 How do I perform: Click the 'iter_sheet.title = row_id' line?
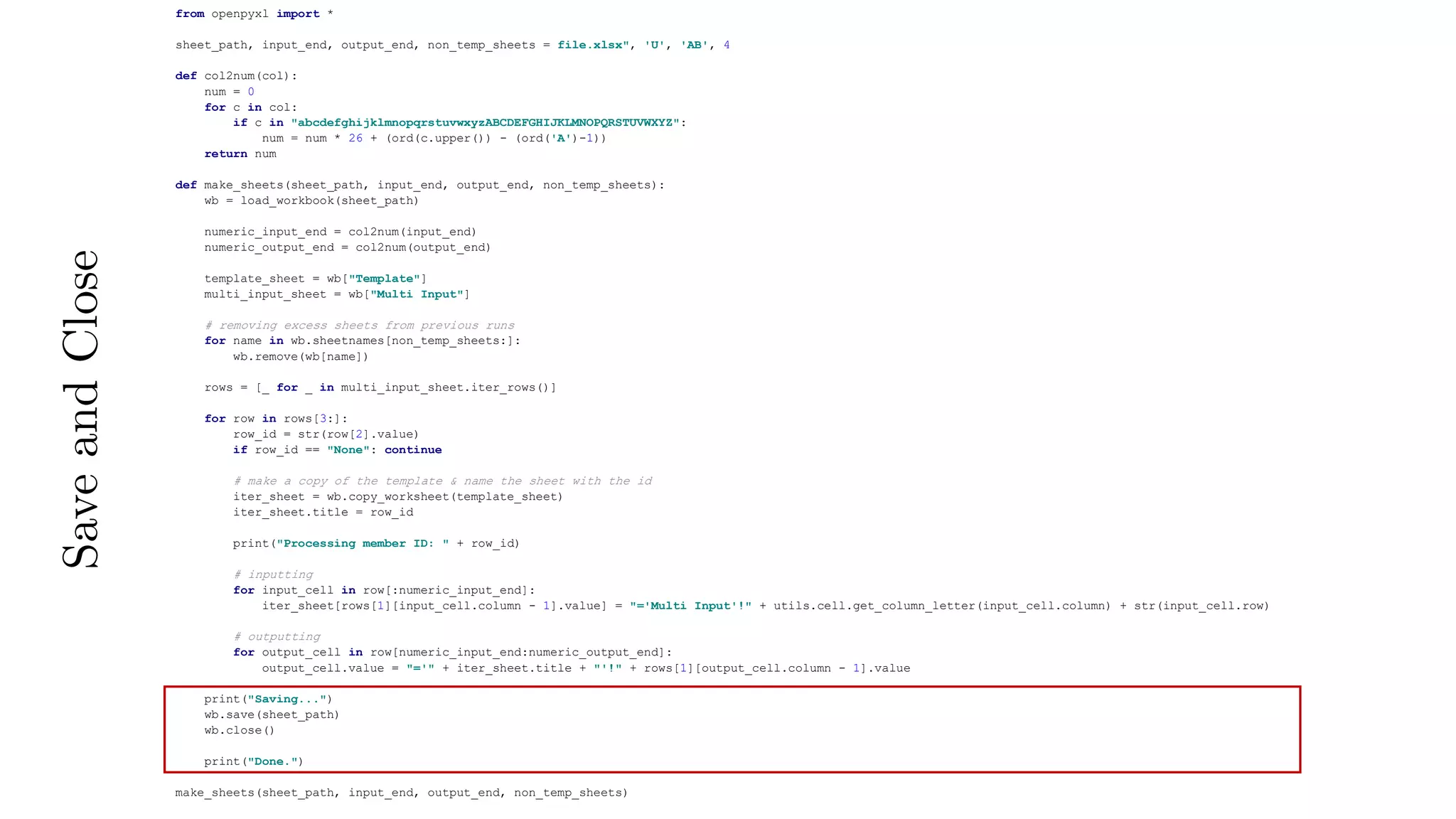(x=323, y=513)
